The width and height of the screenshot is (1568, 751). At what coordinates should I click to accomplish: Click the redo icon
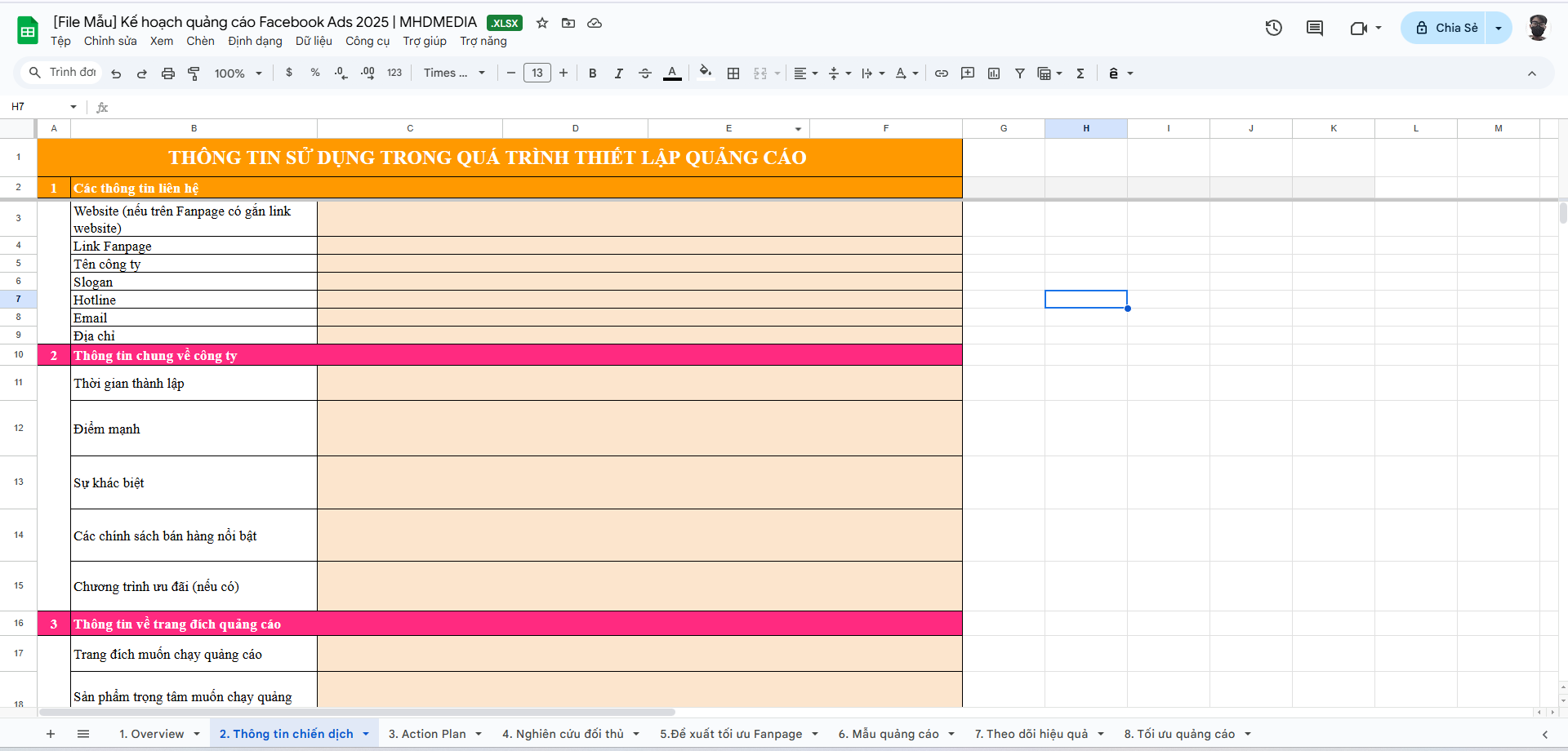pyautogui.click(x=142, y=73)
